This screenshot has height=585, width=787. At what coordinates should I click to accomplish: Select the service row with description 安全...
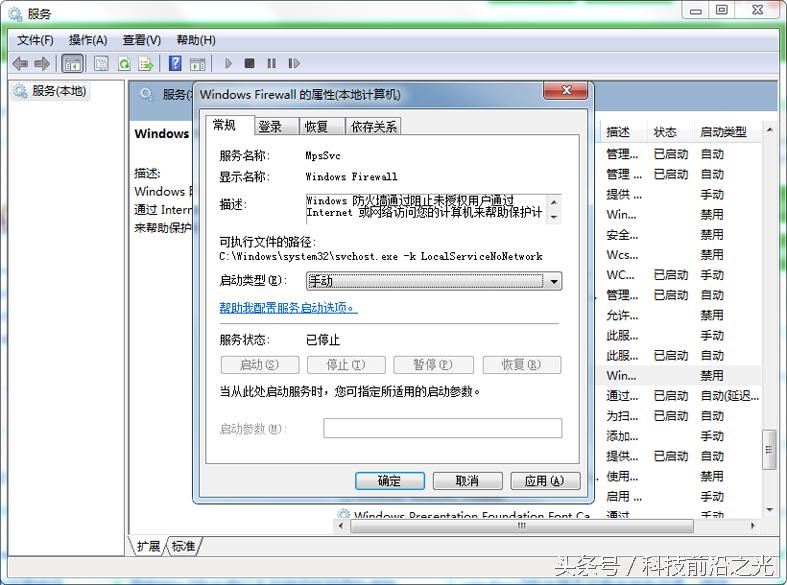[681, 235]
